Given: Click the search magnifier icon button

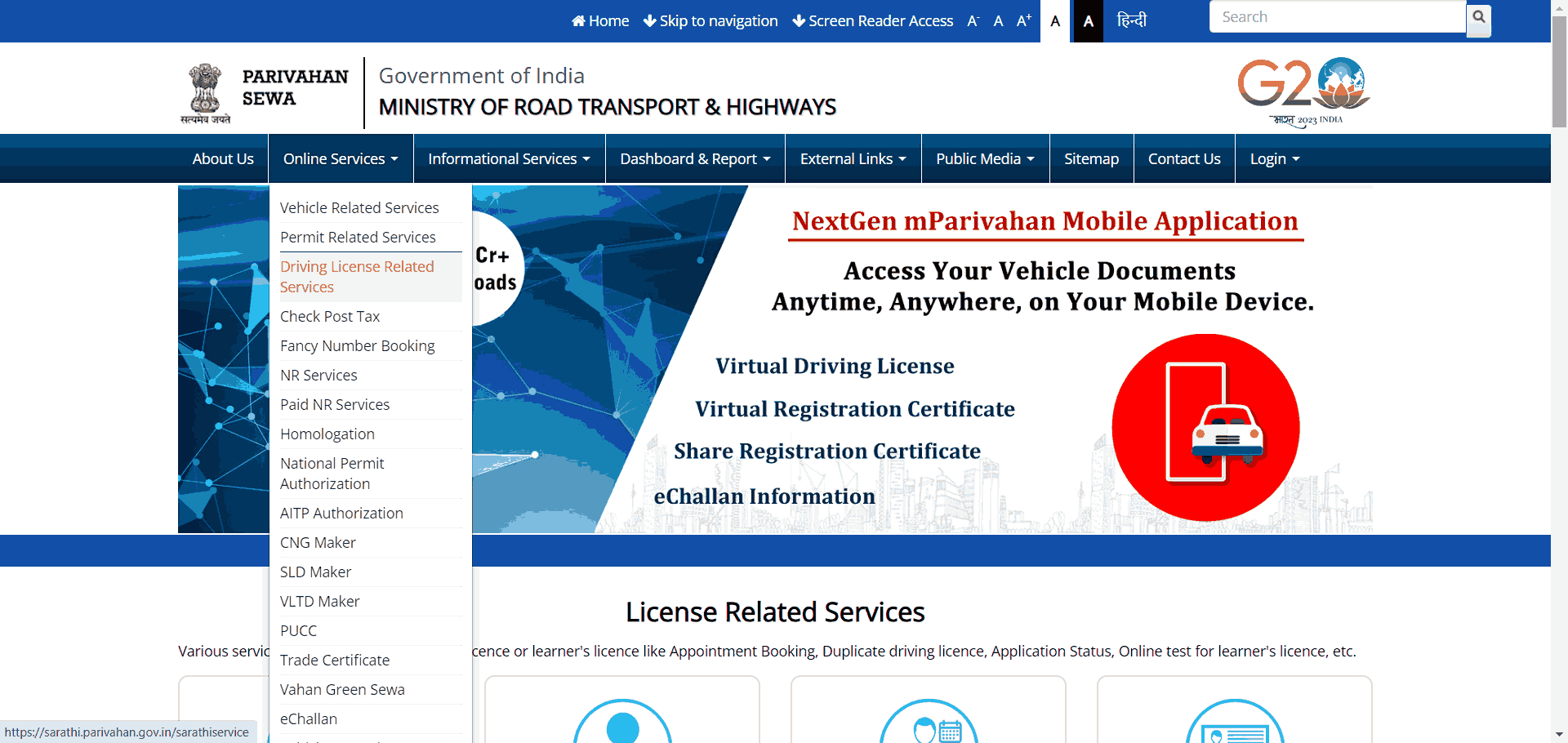Looking at the screenshot, I should tap(1478, 18).
